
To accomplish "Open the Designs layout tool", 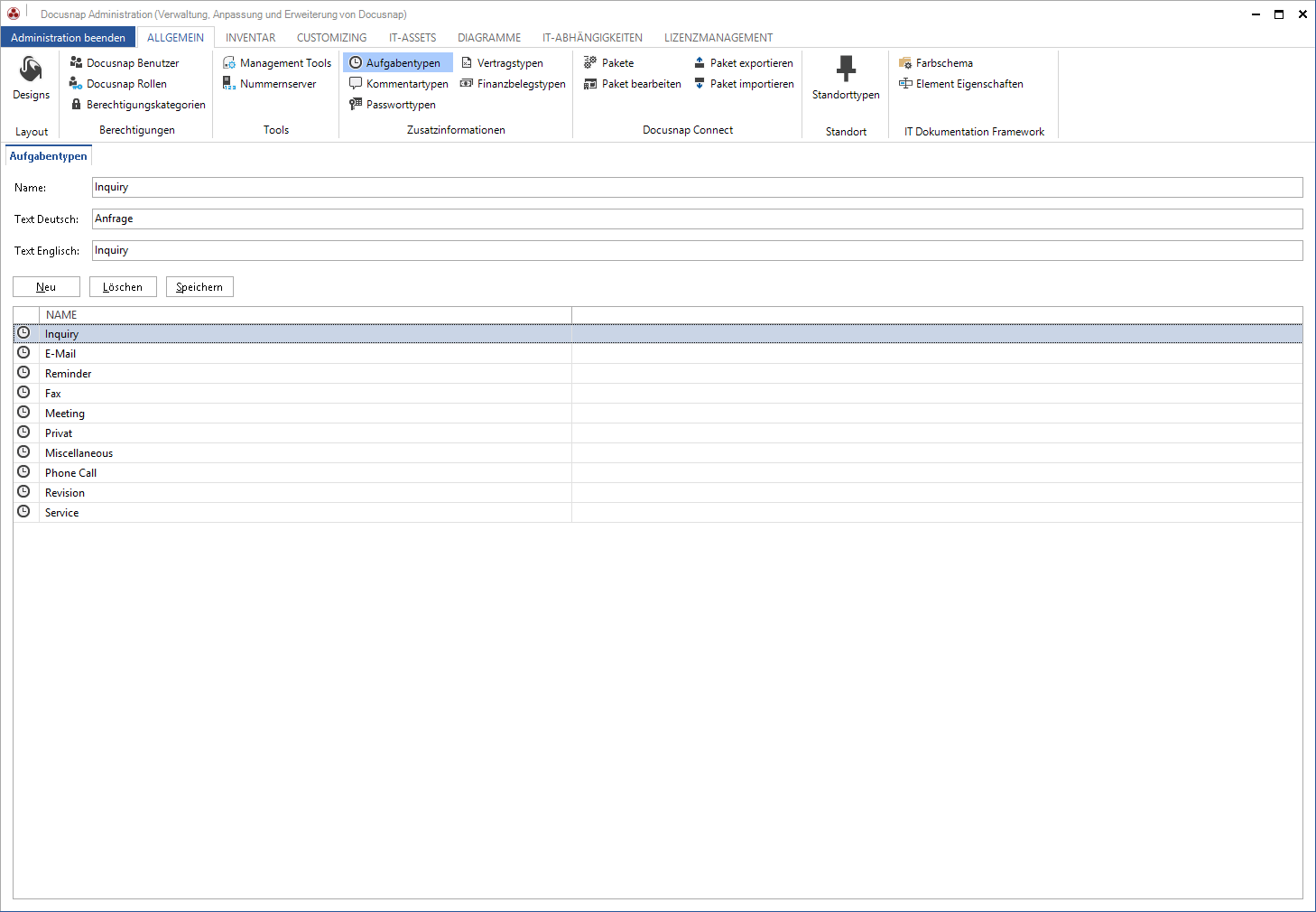I will pos(32,79).
